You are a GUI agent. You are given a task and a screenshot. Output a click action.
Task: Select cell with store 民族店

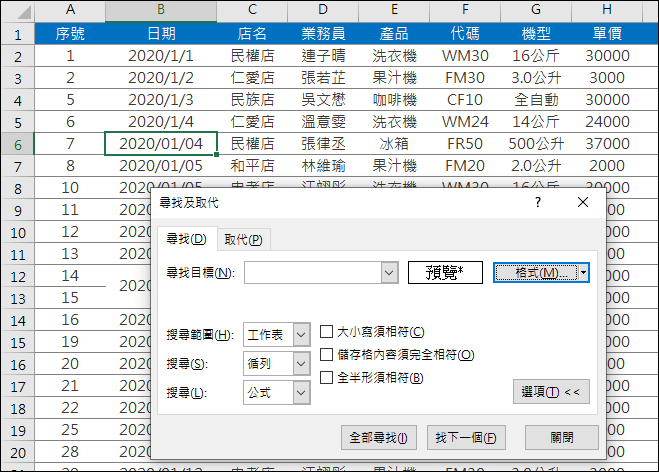[x=252, y=100]
